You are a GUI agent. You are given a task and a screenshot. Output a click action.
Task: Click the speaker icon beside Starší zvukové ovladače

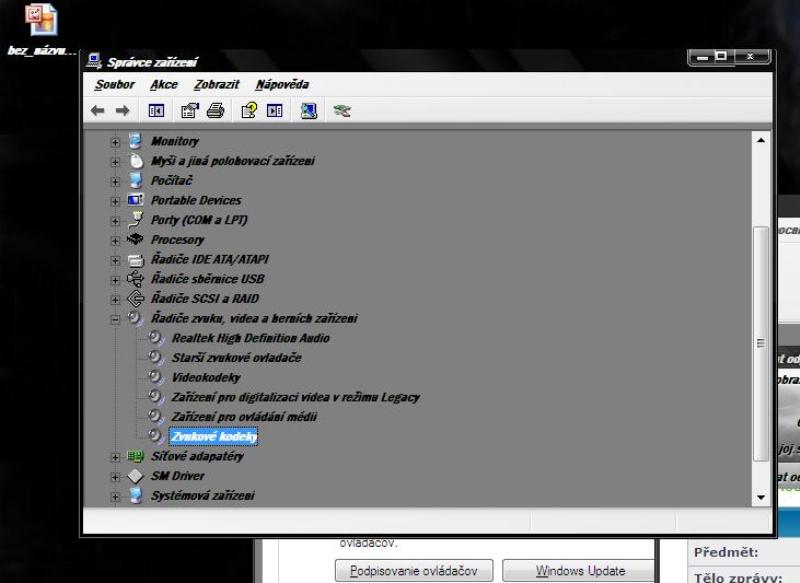coord(156,357)
